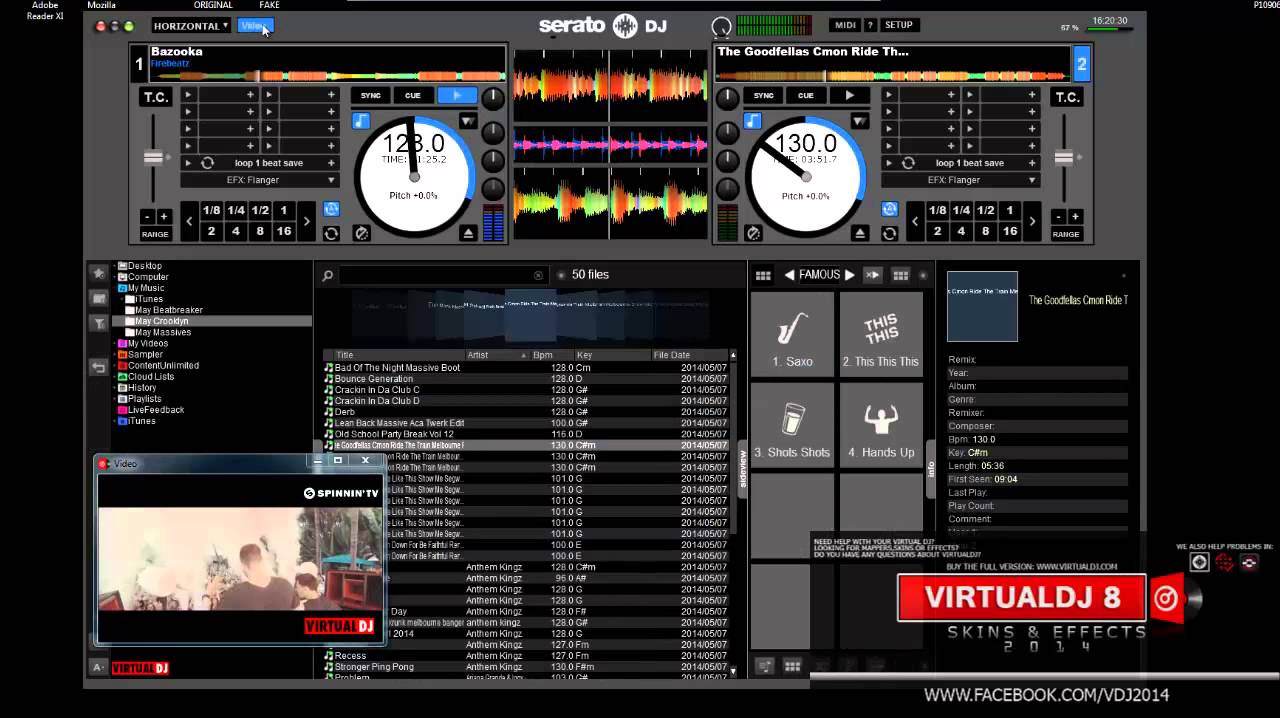Screen dimensions: 1280x718
Task: Trigger the Saxo sample pad
Action: click(x=792, y=335)
